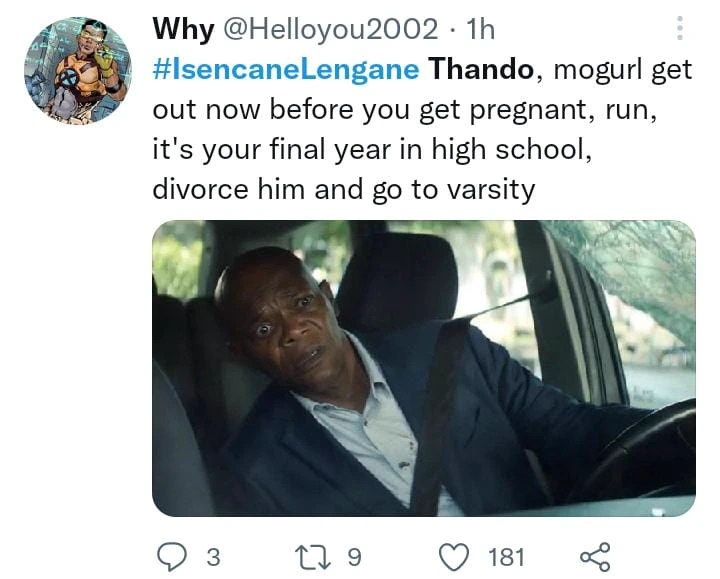Open the three-dot more options menu
This screenshot has height=579, width=720.
[680, 28]
